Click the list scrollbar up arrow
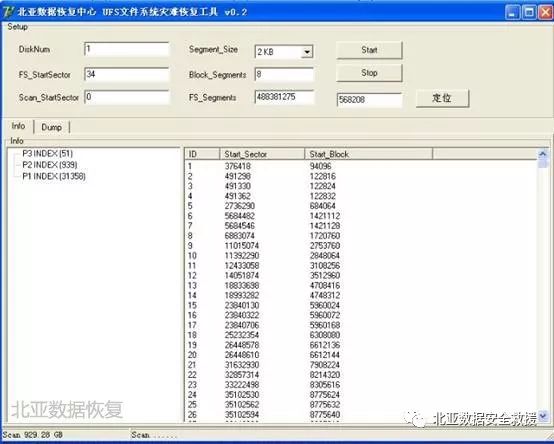Screen dimensions: 554x444 tap(543, 154)
